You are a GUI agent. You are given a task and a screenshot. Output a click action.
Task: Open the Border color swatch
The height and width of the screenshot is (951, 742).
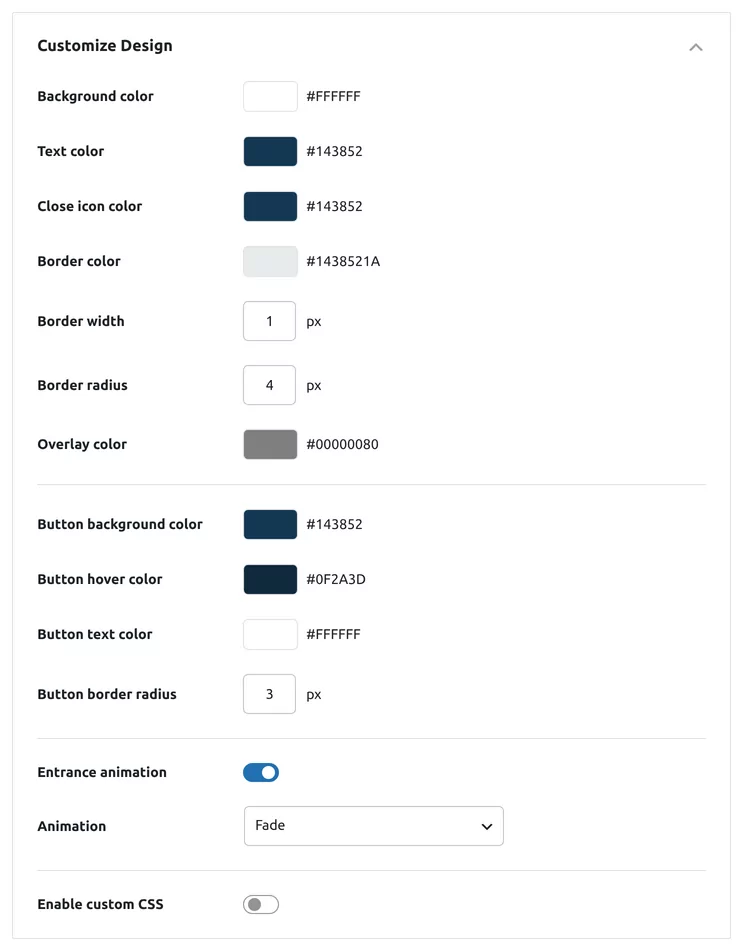(x=270, y=261)
